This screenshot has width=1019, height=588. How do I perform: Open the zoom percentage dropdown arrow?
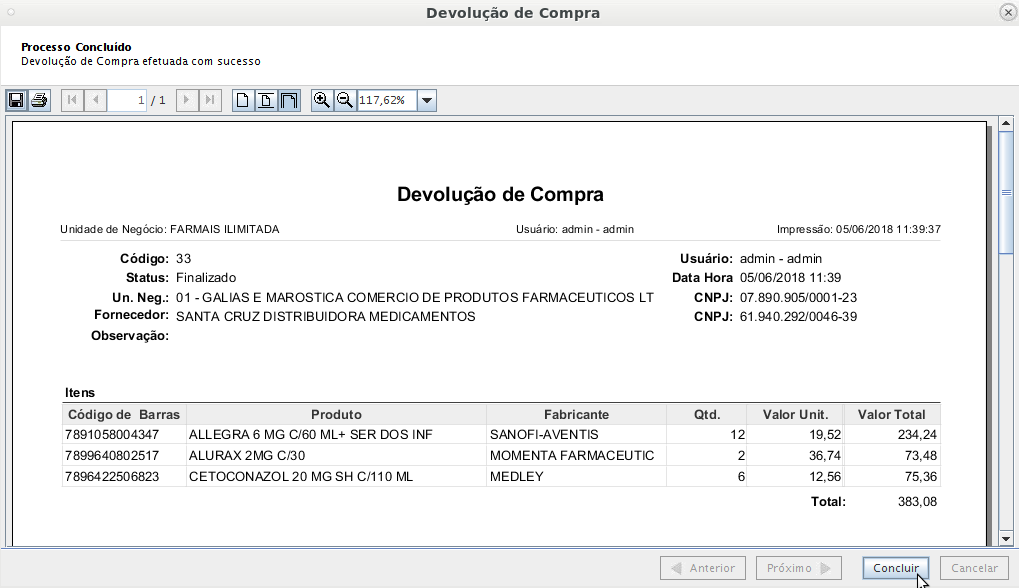pos(427,100)
